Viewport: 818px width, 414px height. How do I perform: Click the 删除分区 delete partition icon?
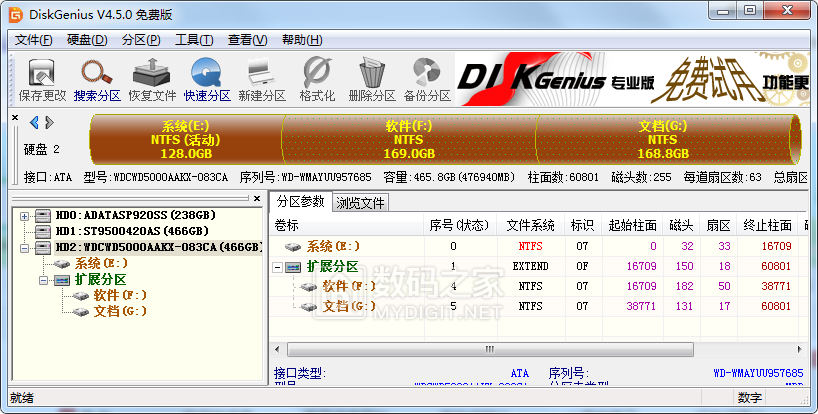point(372,80)
